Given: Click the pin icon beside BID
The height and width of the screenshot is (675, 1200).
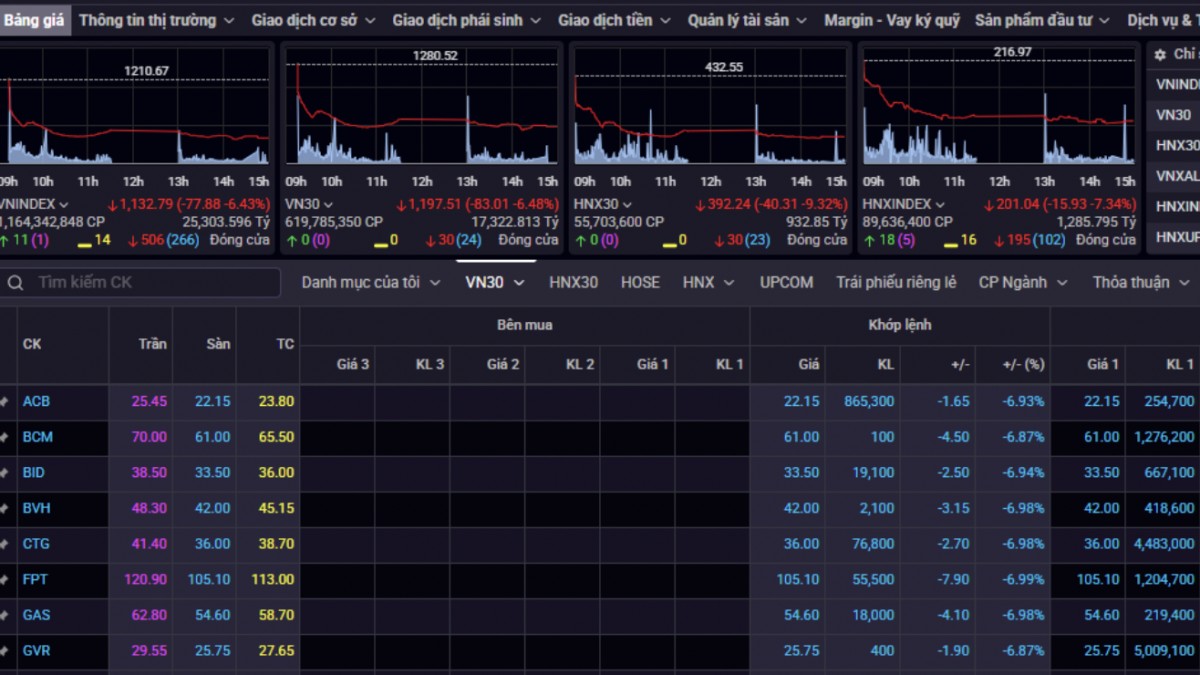Looking at the screenshot, I should pyautogui.click(x=5, y=473).
